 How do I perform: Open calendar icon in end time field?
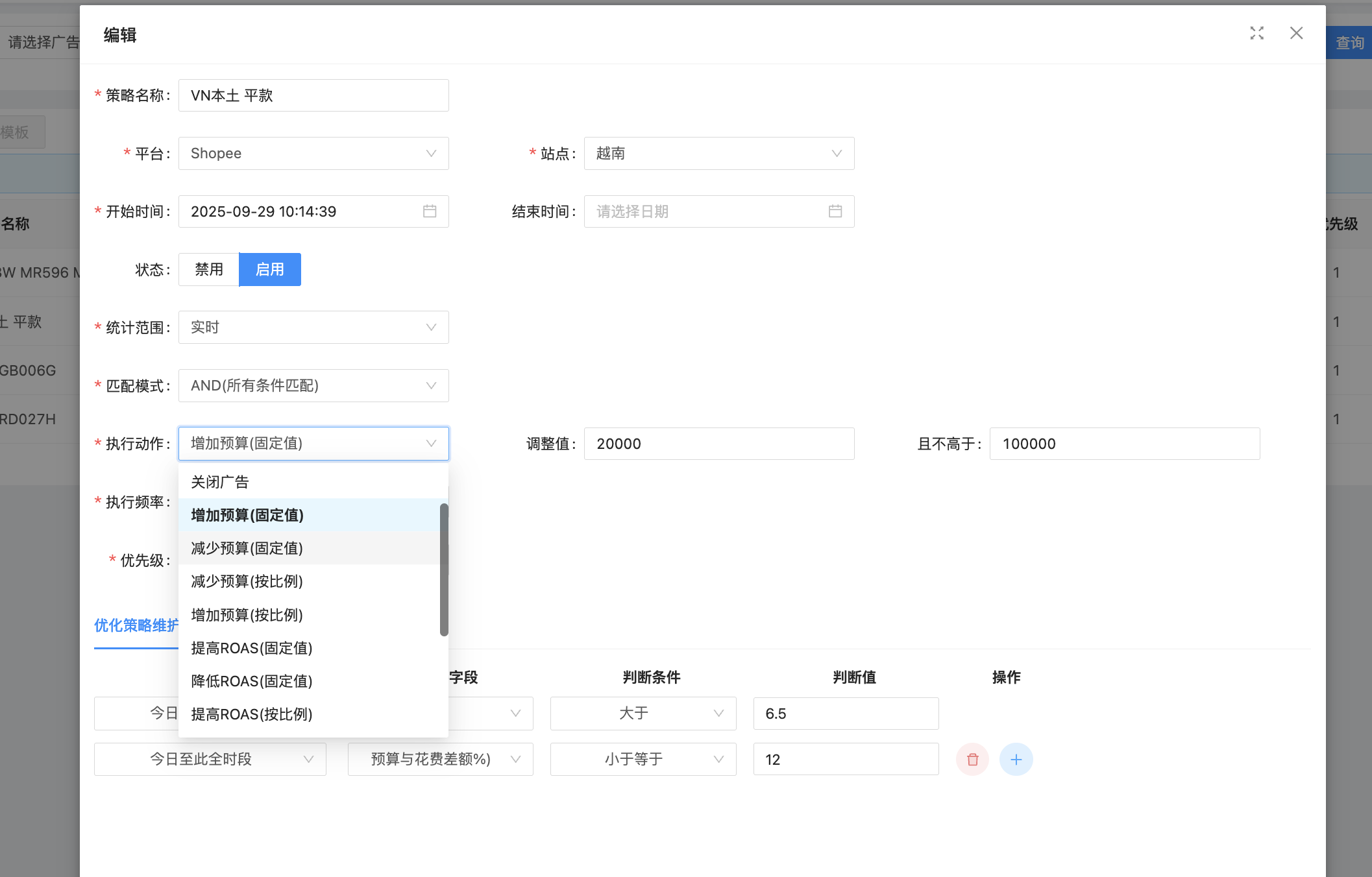[835, 211]
